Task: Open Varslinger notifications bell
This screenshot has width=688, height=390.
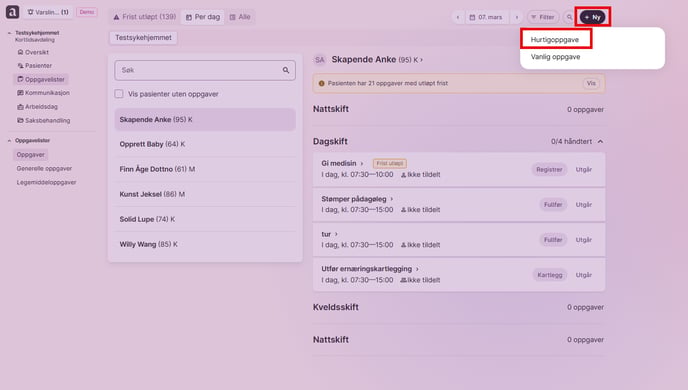Action: (48, 12)
